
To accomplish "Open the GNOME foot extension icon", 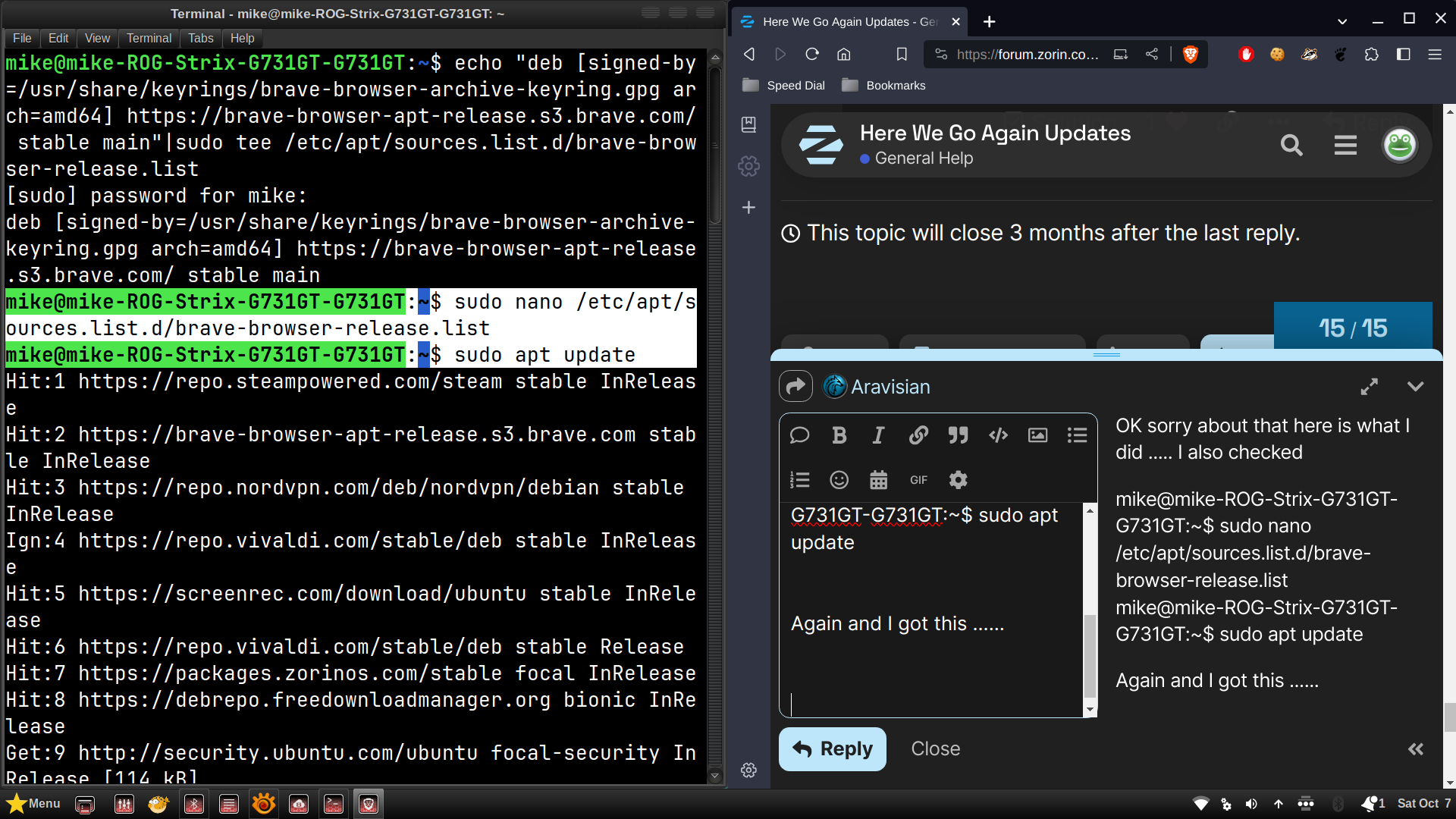I will coord(1341,54).
